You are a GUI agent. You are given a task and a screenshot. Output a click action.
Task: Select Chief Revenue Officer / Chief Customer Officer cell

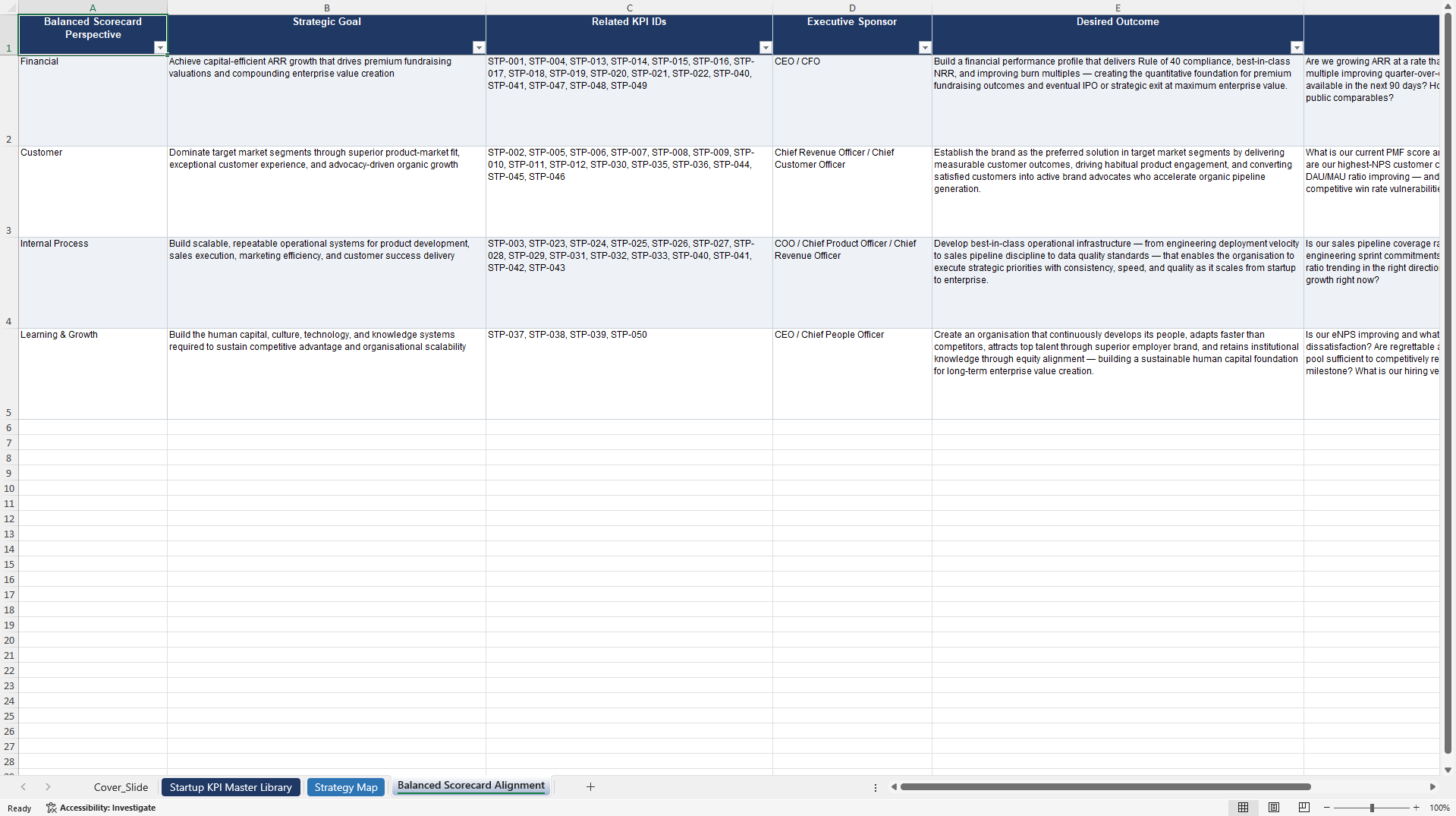852,191
